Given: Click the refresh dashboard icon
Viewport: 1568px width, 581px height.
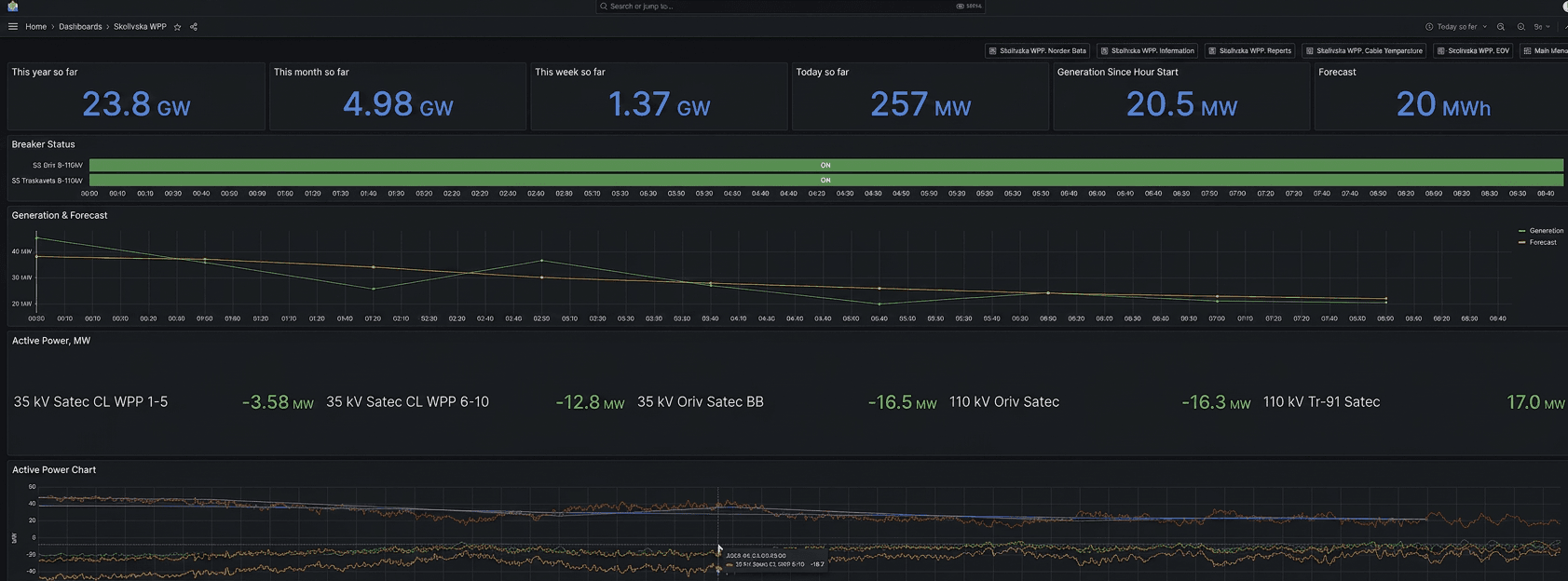Looking at the screenshot, I should click(1521, 27).
